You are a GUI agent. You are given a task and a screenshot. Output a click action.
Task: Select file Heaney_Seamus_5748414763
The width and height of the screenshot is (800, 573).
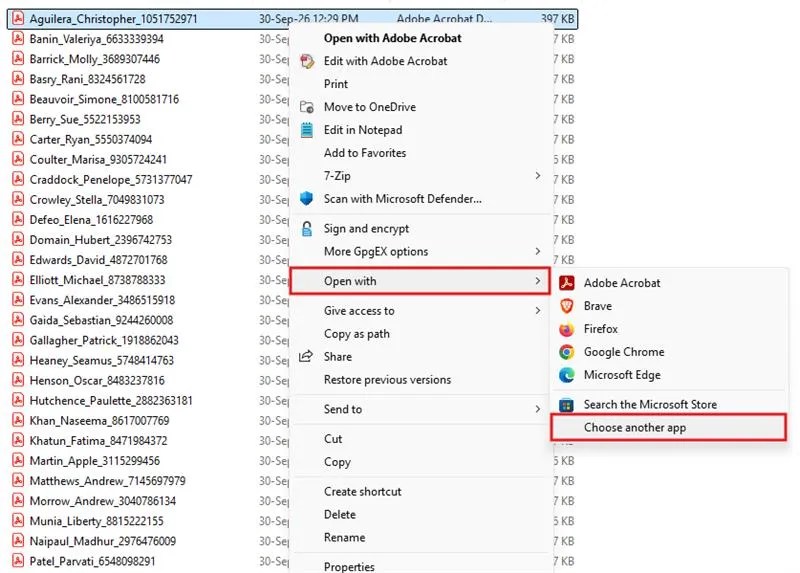point(102,360)
